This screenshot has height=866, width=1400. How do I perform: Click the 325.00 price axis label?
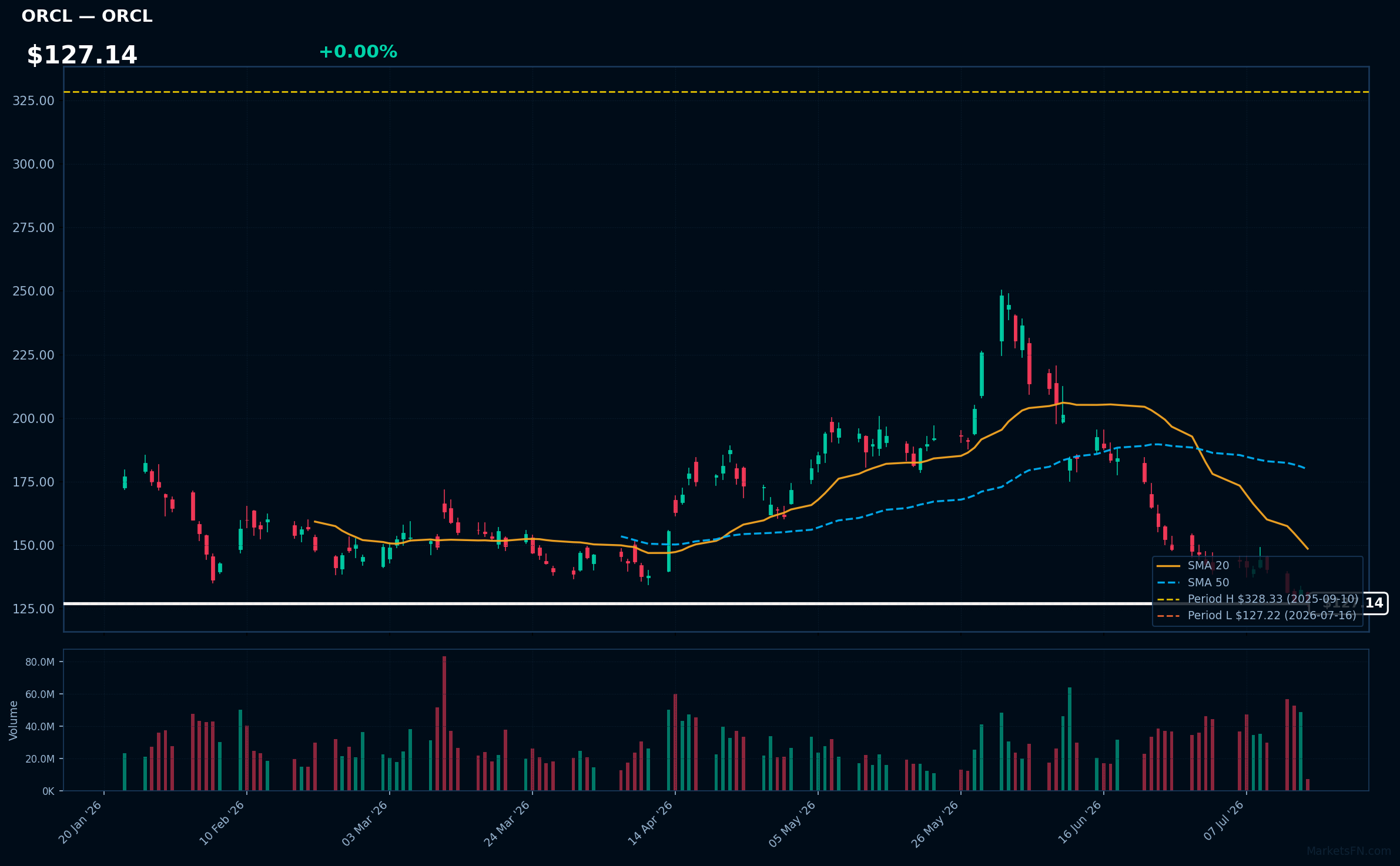point(34,100)
